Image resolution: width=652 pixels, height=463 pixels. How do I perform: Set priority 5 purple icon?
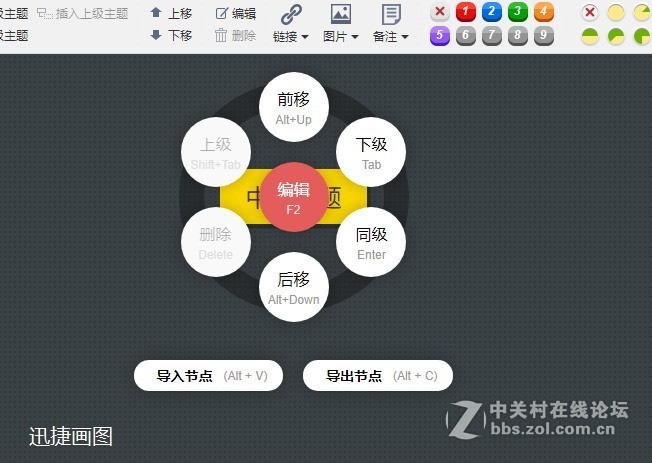tap(440, 36)
